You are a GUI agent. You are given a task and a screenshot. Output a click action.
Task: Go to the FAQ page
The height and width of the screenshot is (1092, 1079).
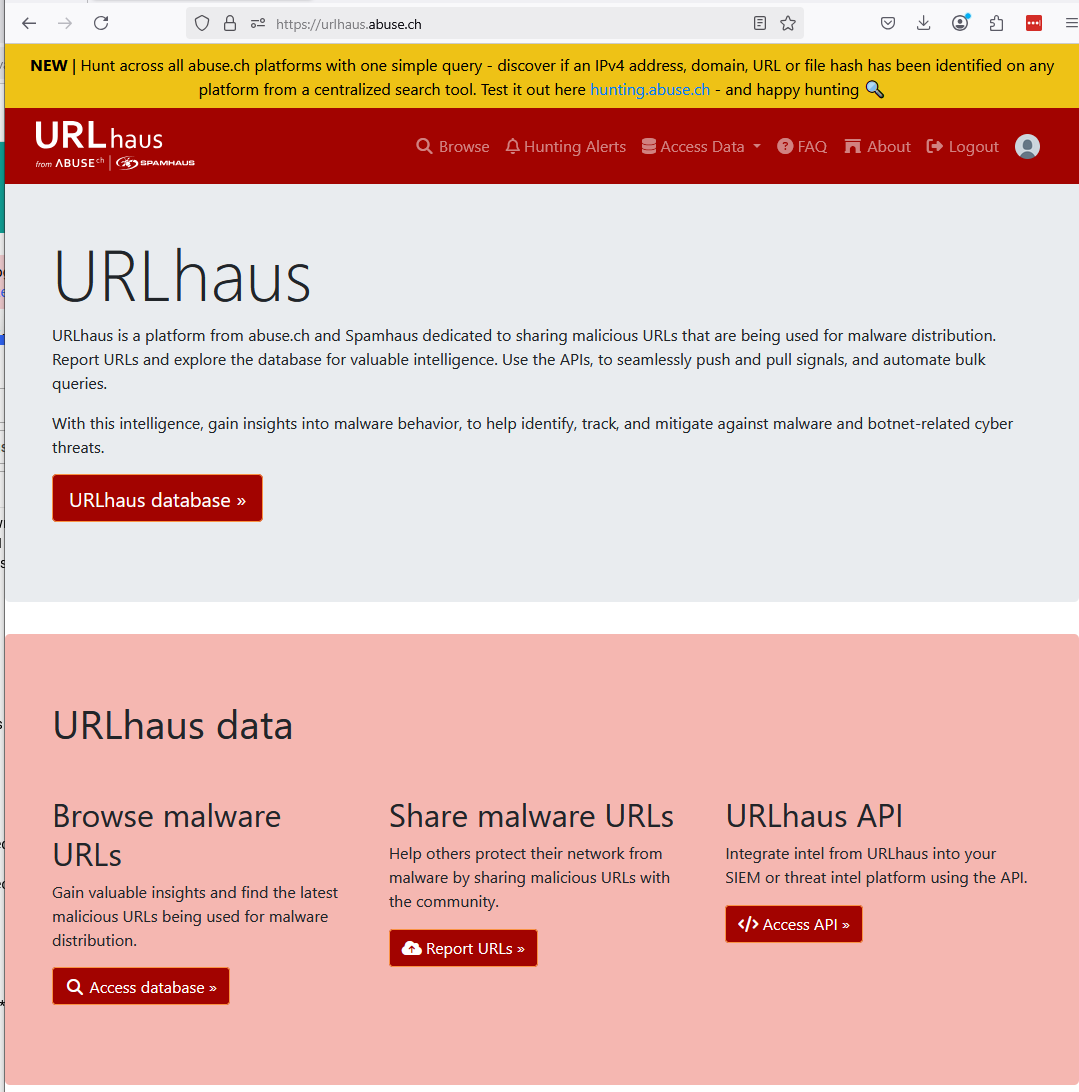[802, 146]
